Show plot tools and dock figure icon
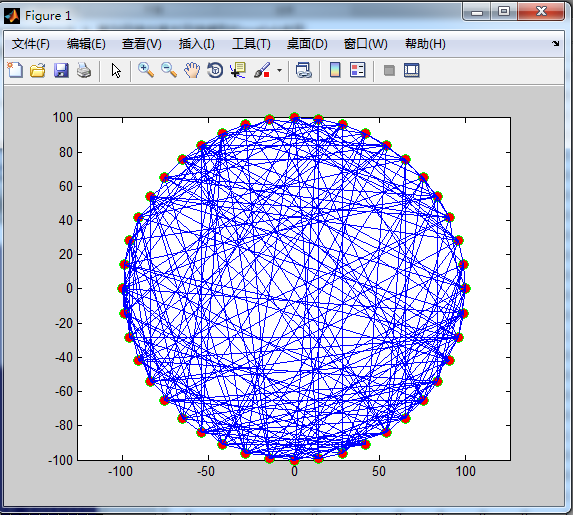The width and height of the screenshot is (573, 515). pos(412,70)
